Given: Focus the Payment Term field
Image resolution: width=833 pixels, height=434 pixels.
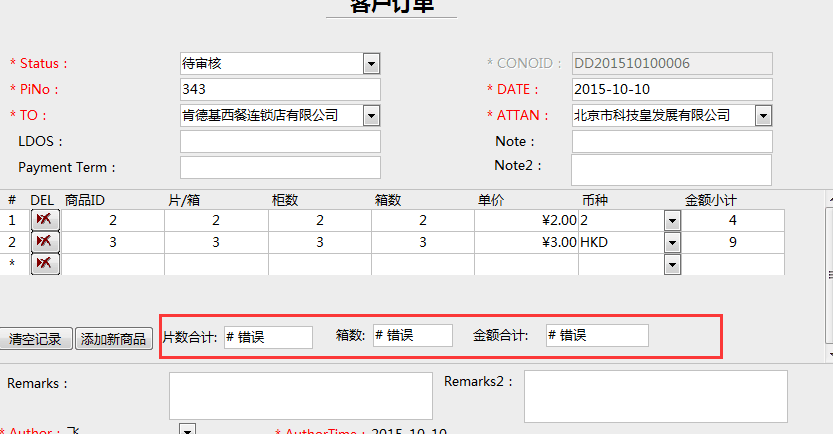Looking at the screenshot, I should [x=280, y=167].
